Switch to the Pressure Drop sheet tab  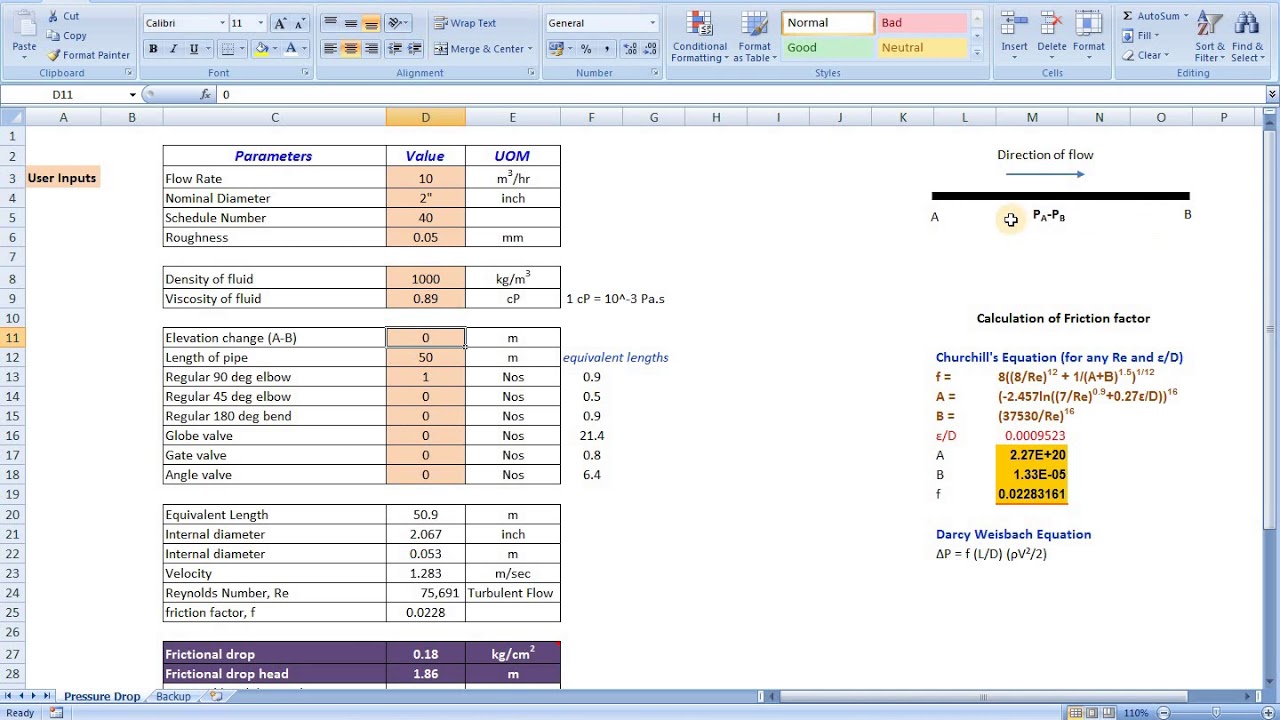tap(102, 696)
